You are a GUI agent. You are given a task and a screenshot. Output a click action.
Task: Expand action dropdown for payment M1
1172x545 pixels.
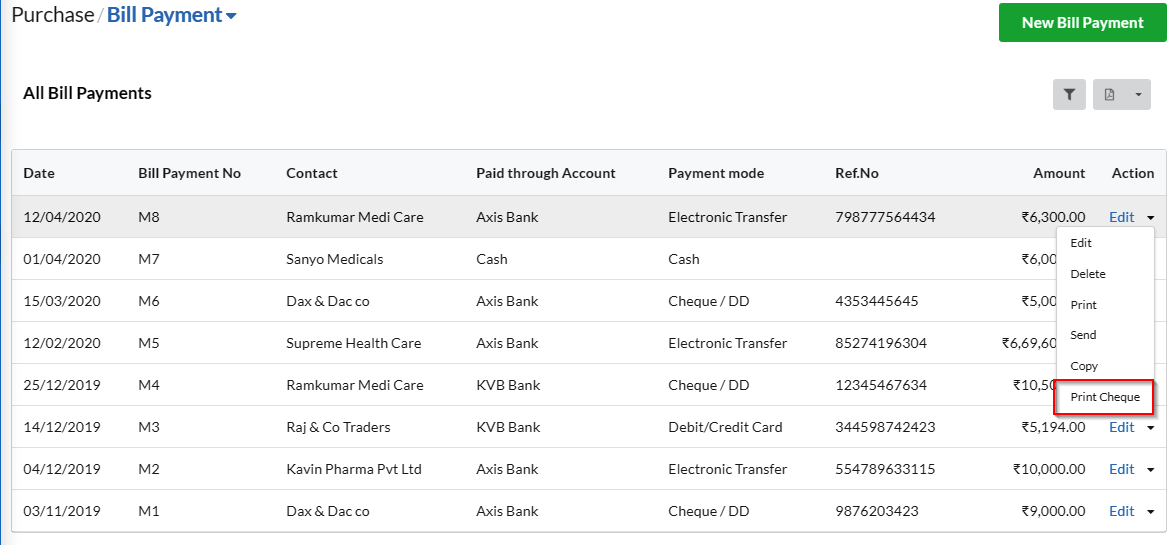click(x=1150, y=512)
